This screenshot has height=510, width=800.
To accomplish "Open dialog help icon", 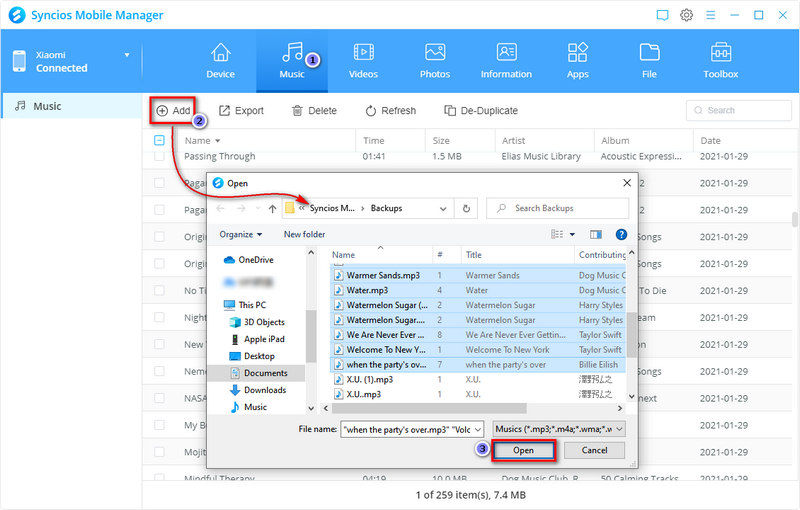I will tap(621, 234).
